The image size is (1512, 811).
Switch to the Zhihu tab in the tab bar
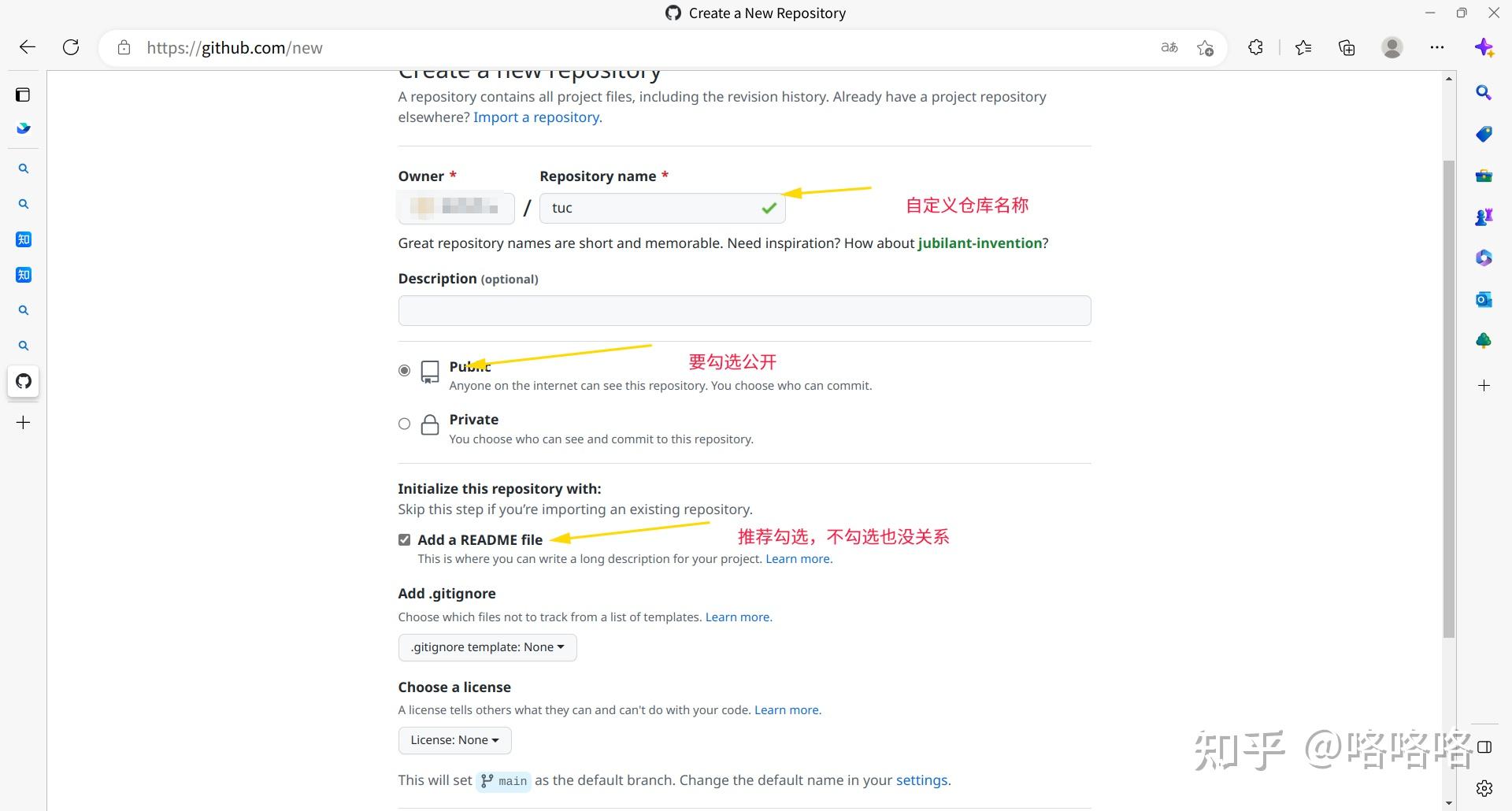[24, 239]
